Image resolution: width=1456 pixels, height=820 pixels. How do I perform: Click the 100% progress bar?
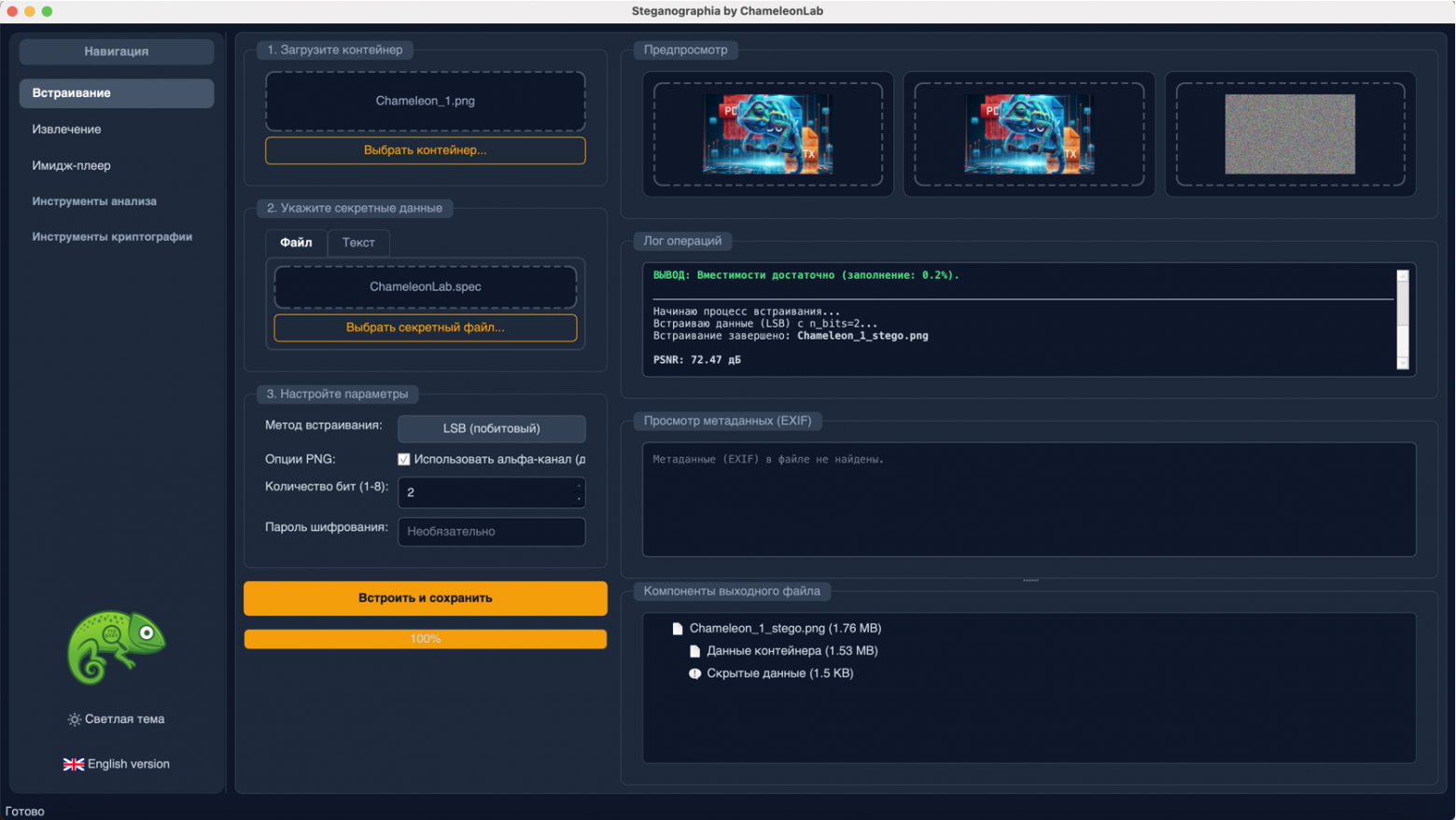425,639
